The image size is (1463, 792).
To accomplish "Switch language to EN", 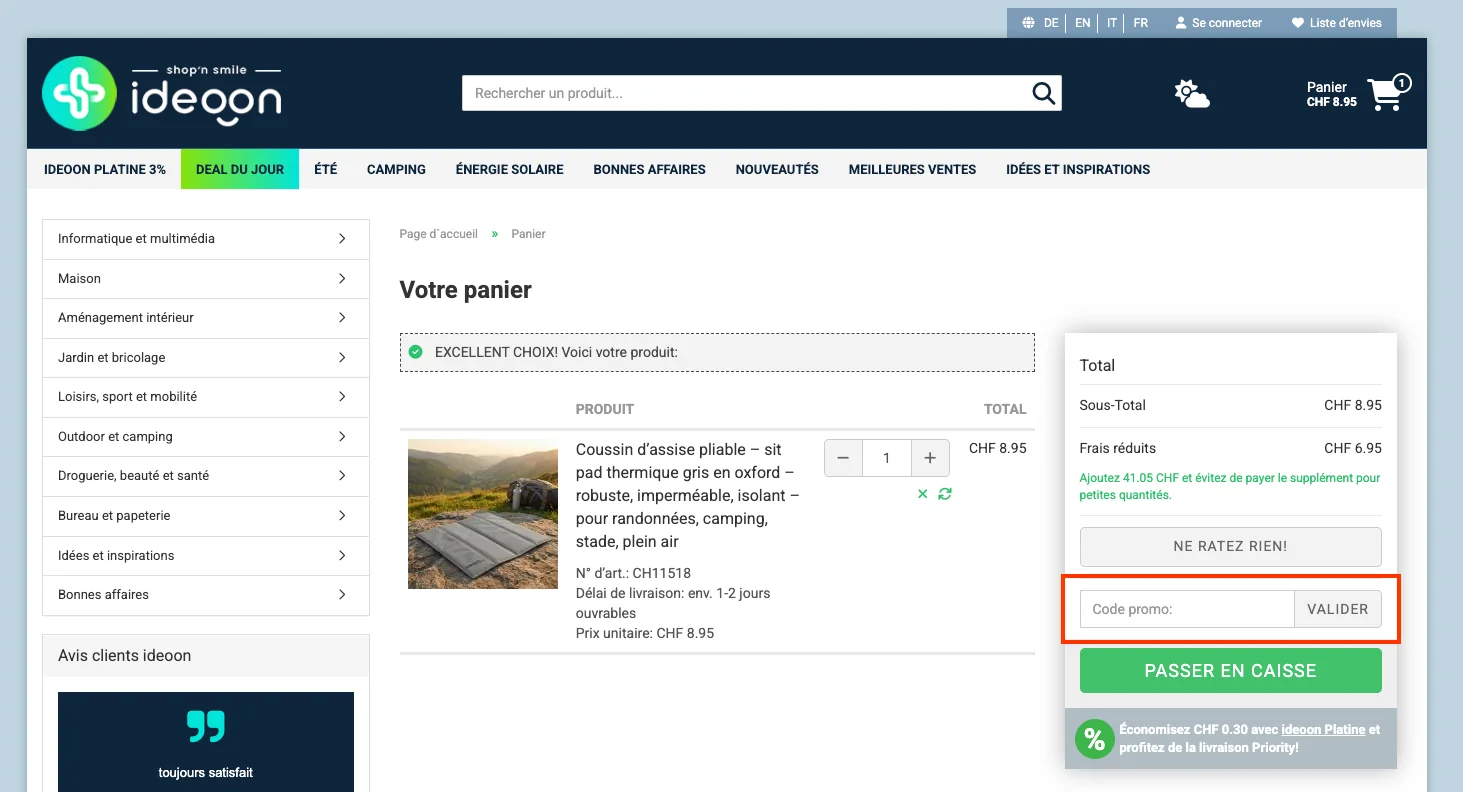I will pos(1083,23).
